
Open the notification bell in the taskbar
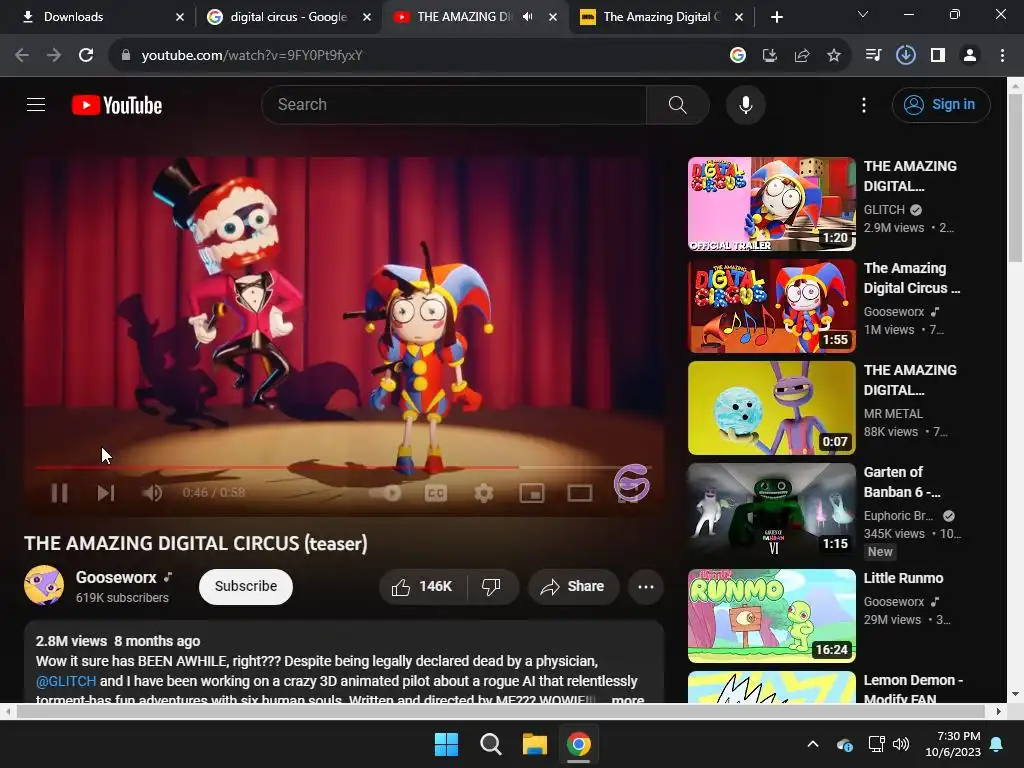coord(996,744)
